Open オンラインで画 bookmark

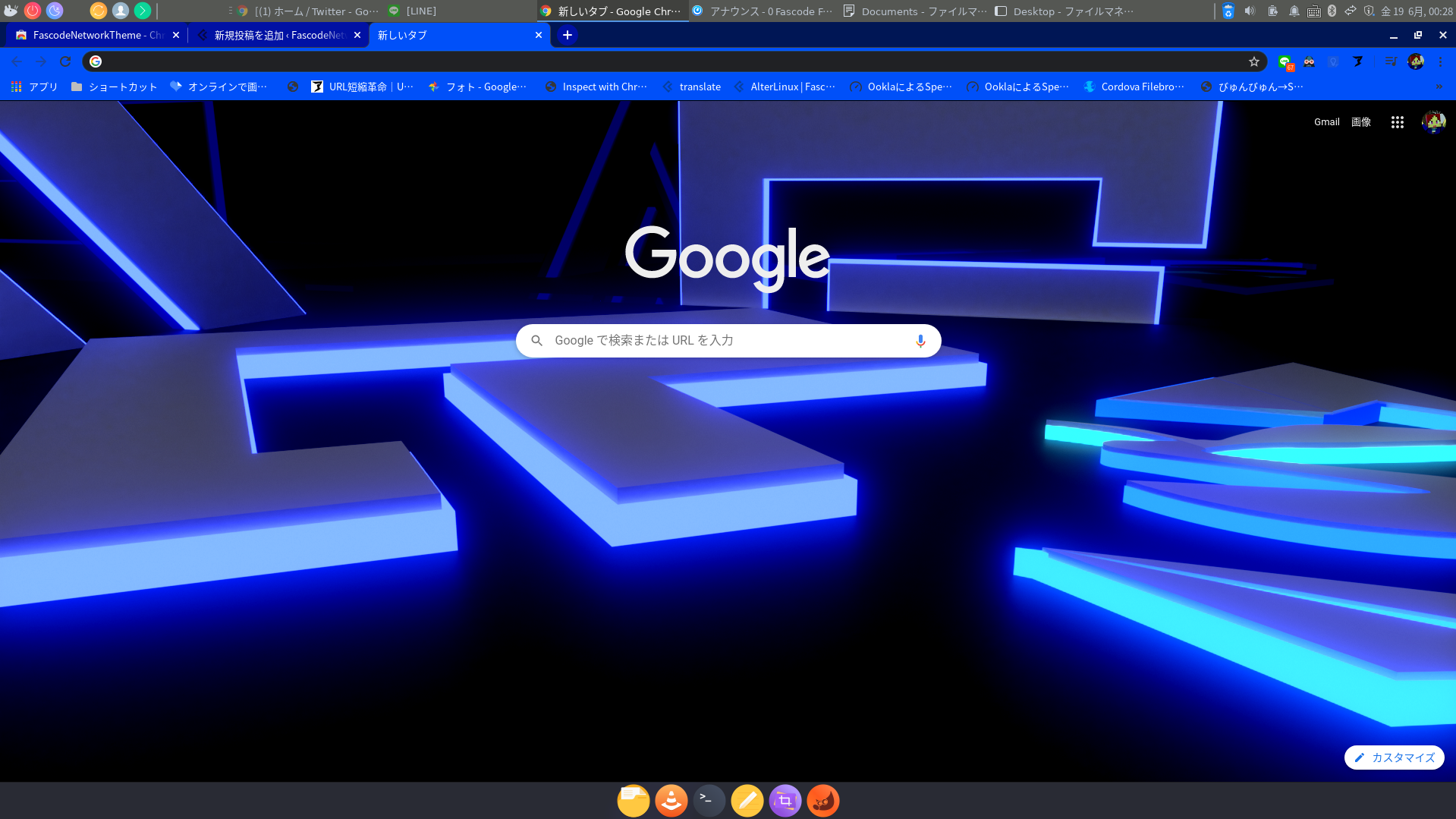click(219, 87)
